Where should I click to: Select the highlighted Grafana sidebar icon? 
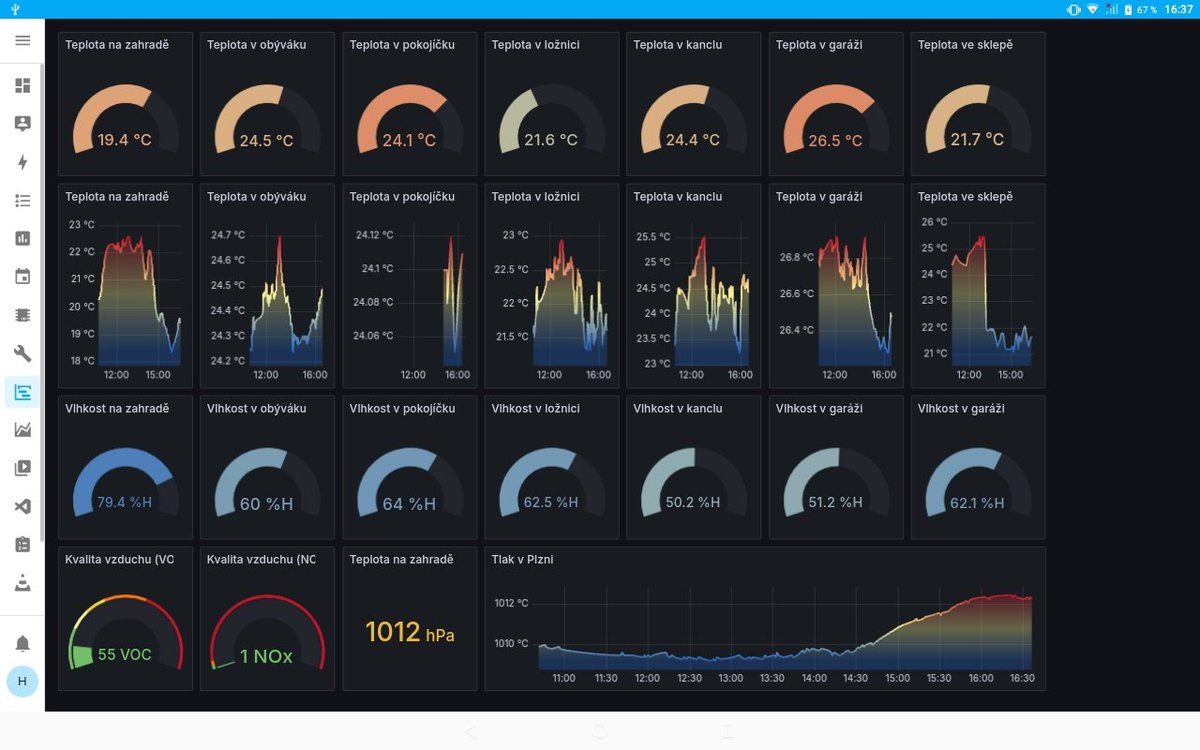pyautogui.click(x=22, y=392)
